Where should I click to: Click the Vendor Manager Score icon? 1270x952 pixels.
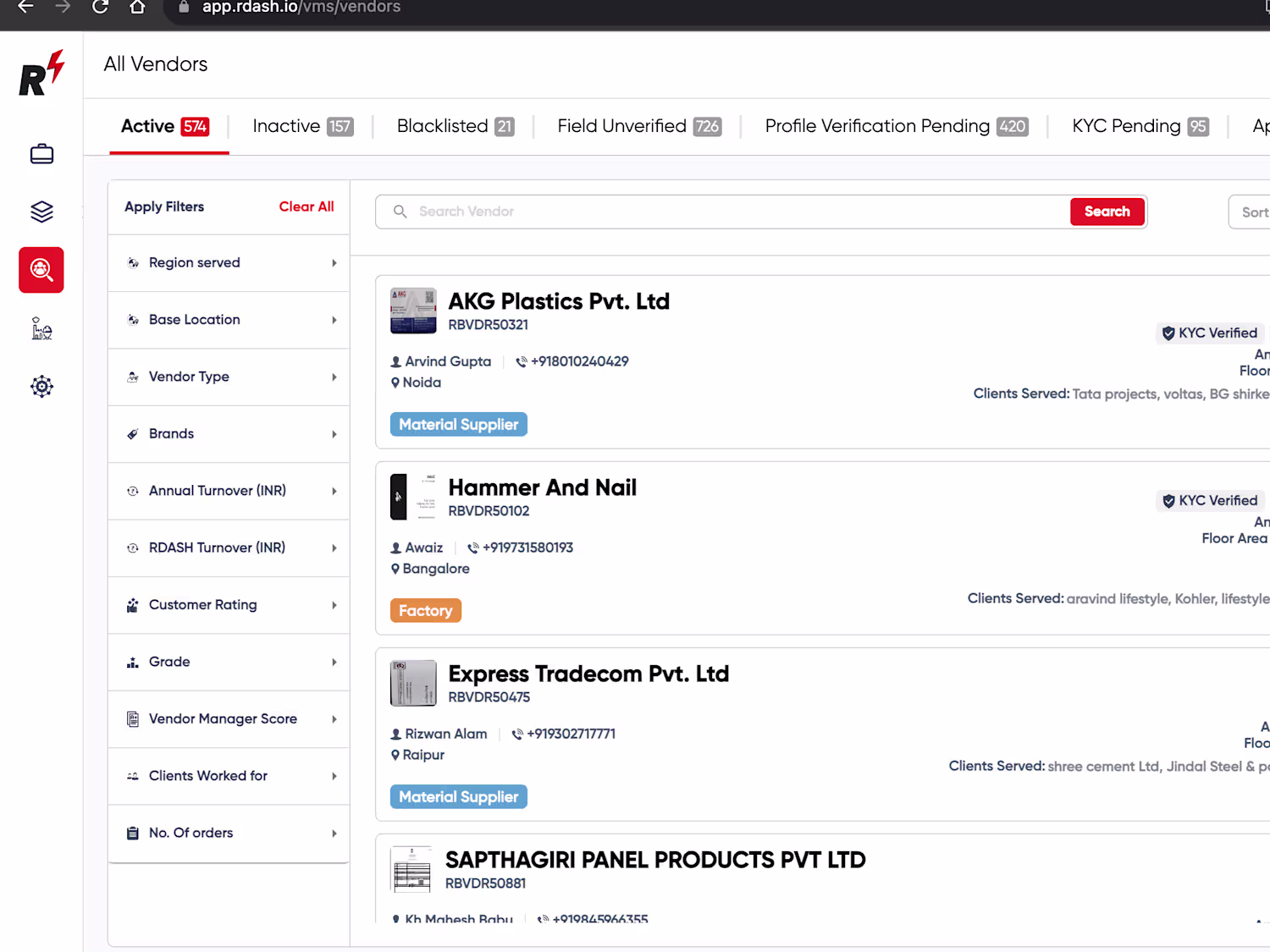pyautogui.click(x=133, y=719)
